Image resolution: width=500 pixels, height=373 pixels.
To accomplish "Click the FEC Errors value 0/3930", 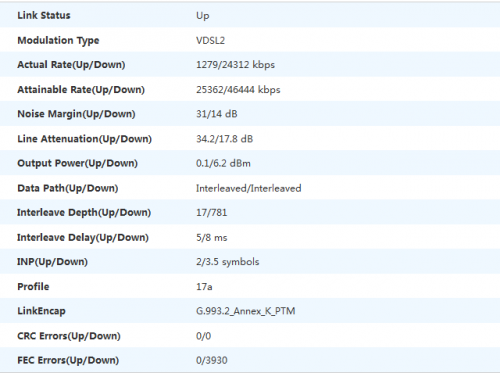I will [x=212, y=360].
